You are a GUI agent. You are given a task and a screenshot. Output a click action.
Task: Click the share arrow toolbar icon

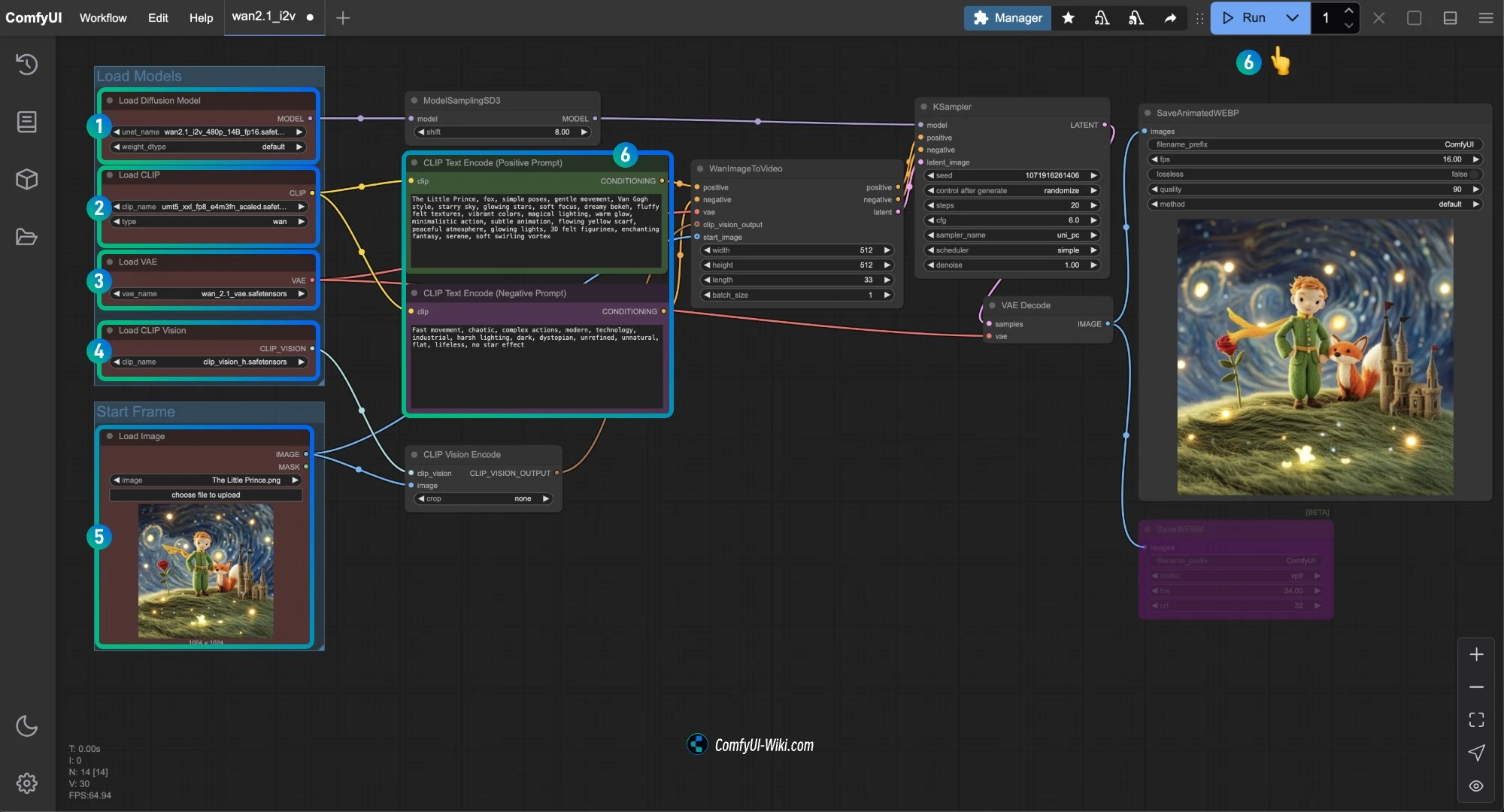coord(1170,18)
